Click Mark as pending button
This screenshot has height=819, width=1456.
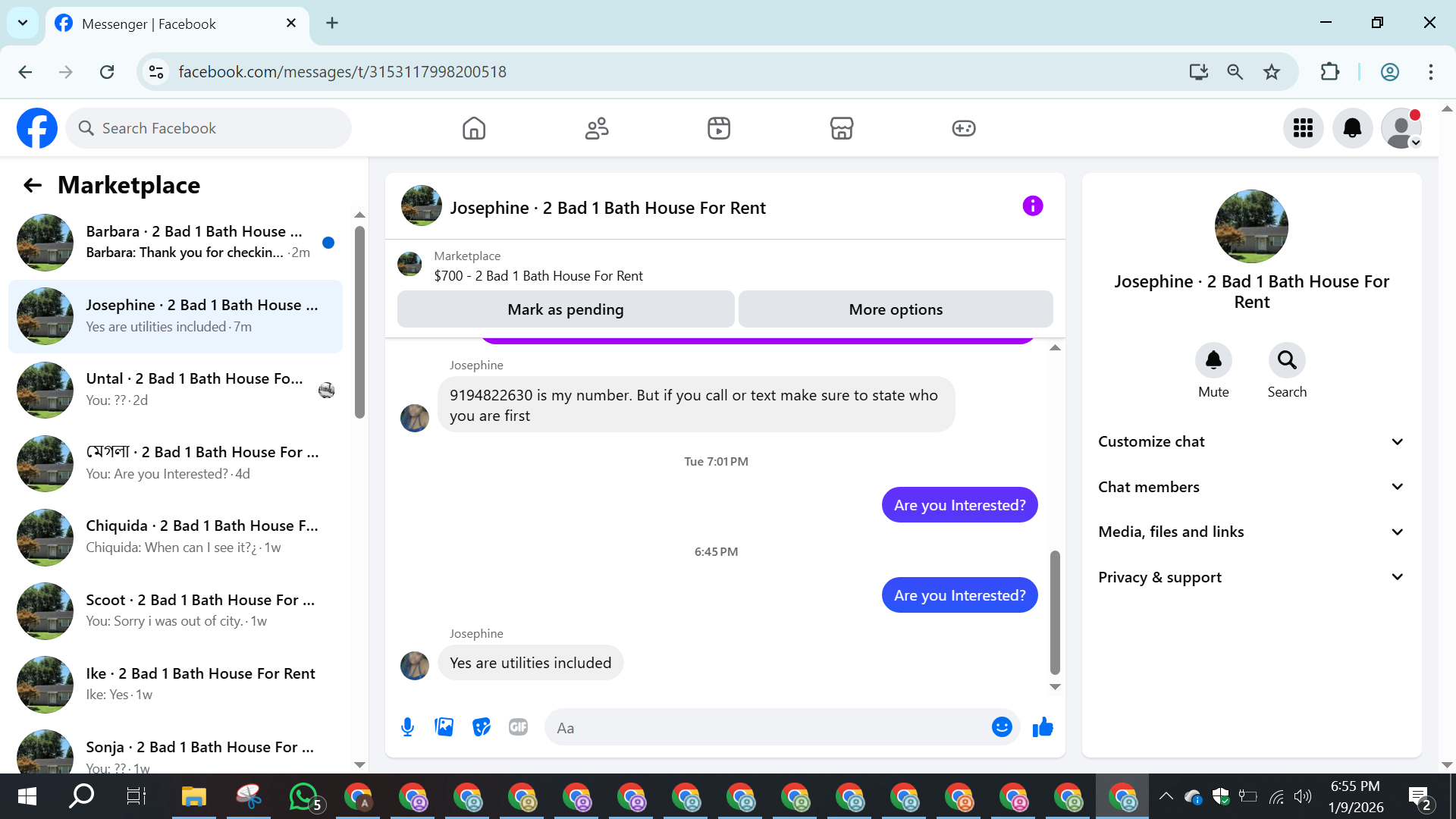tap(566, 309)
